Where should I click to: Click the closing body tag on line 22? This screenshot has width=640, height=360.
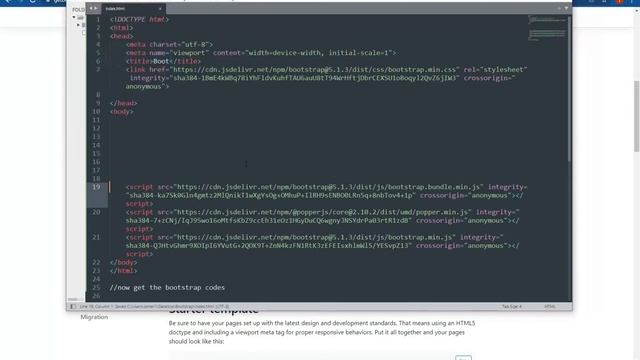[123, 262]
